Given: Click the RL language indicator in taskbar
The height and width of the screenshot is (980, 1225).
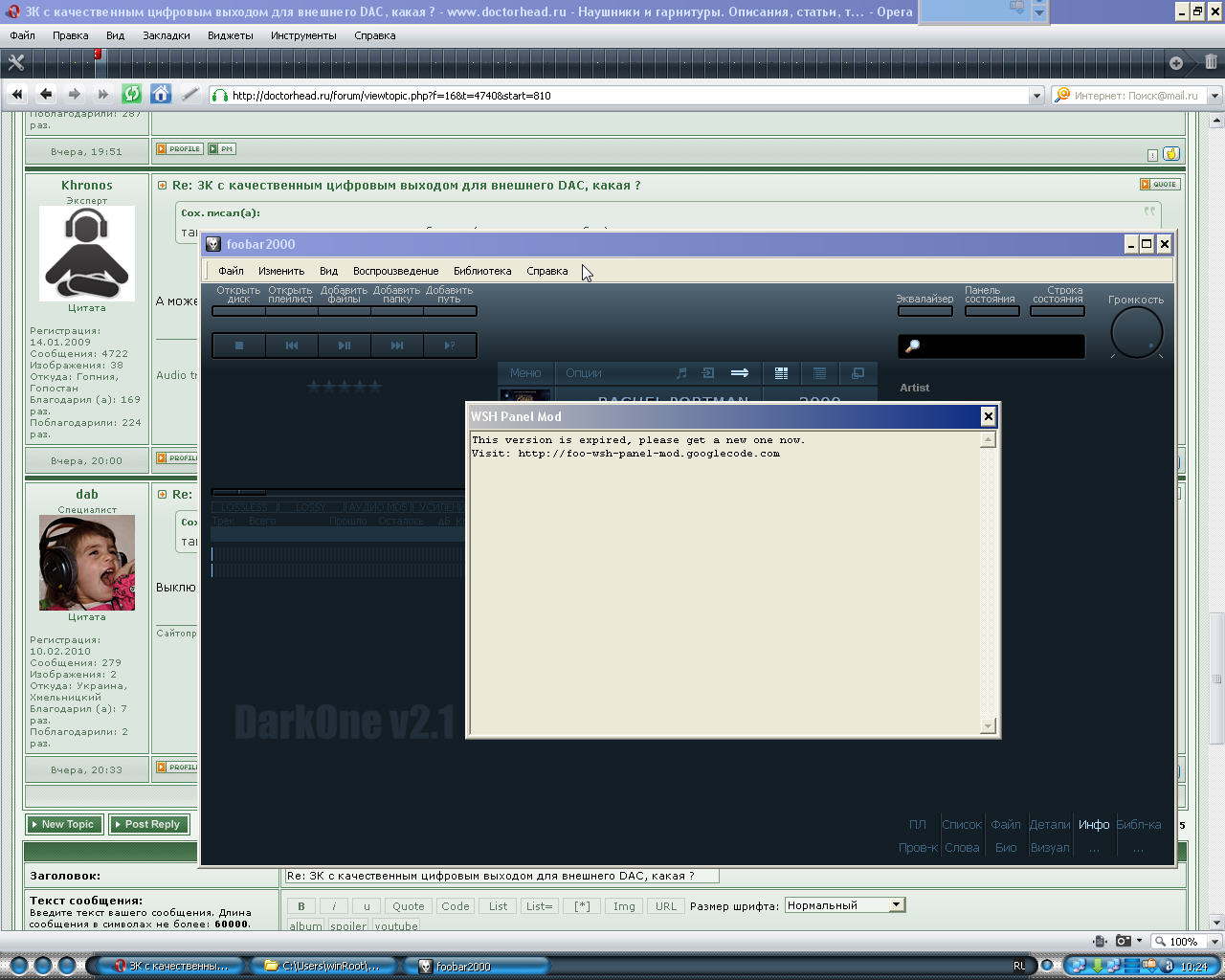Looking at the screenshot, I should pyautogui.click(x=1019, y=967).
